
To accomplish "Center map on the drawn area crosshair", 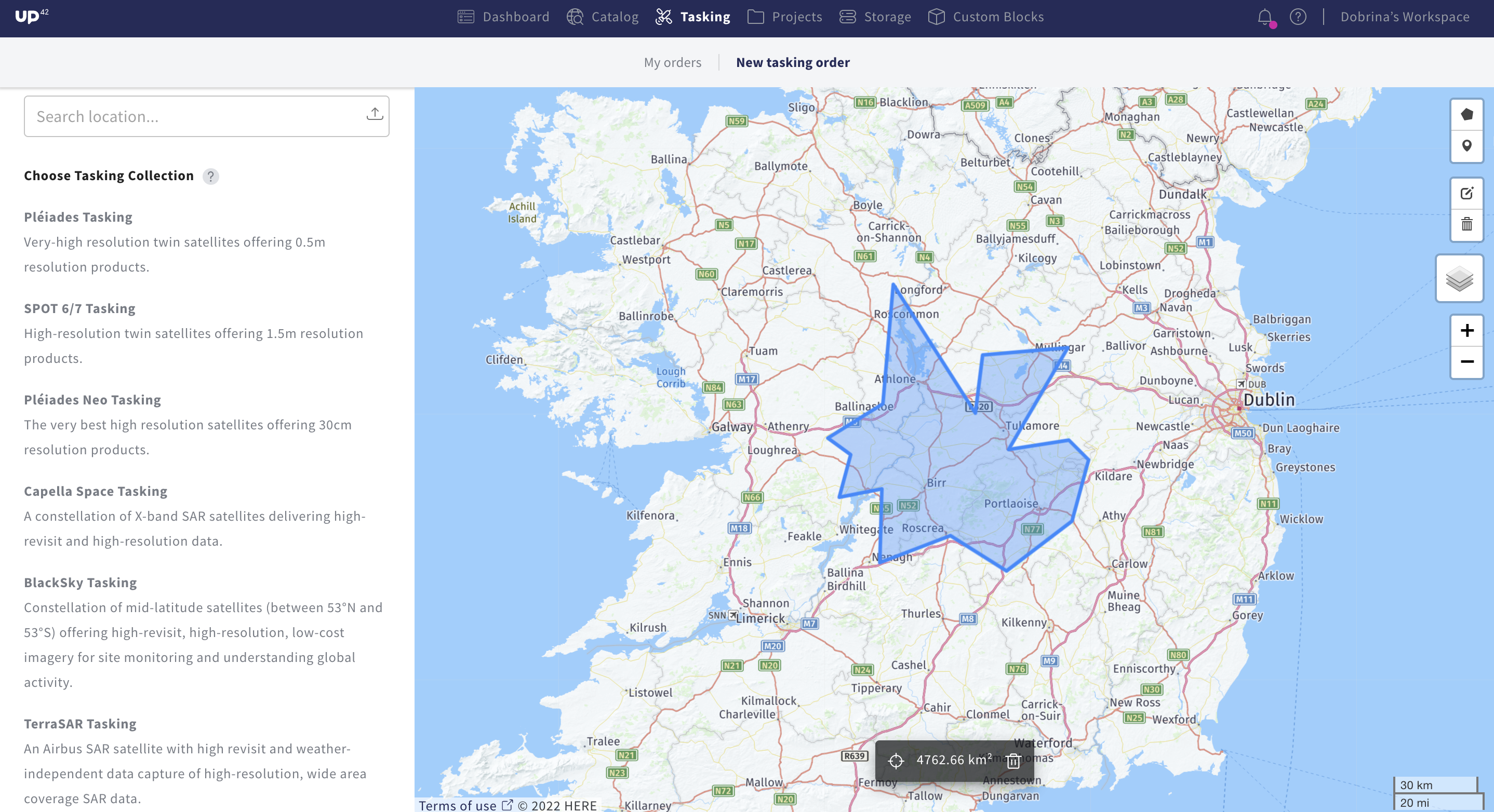I will (896, 761).
